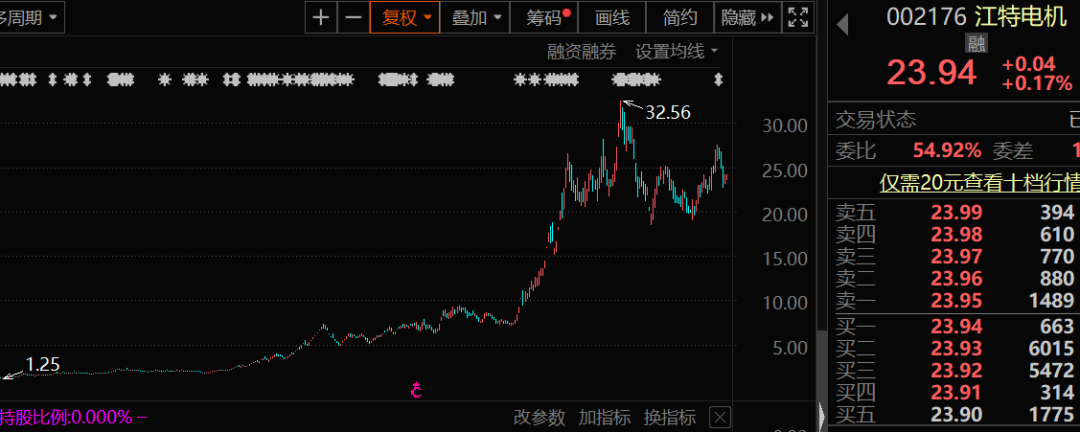Click the 融资融券 margin trading tab
The height and width of the screenshot is (432, 1080).
[581, 51]
